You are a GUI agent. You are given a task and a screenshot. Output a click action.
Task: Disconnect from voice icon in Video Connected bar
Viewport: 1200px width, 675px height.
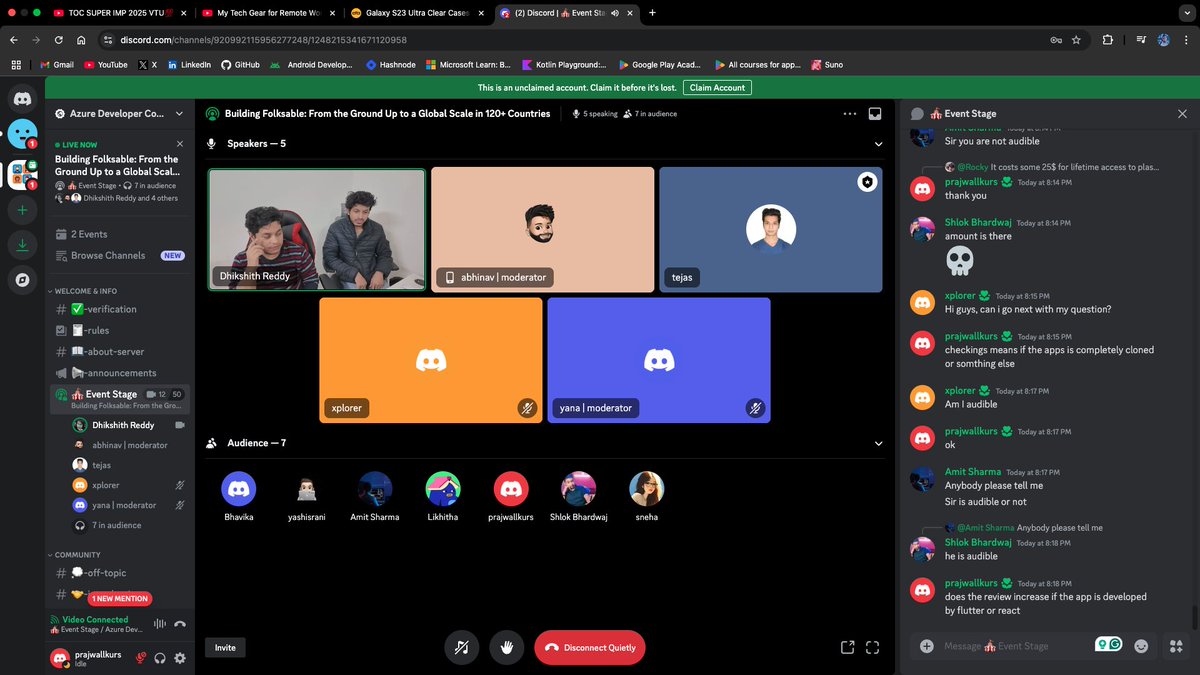pos(180,624)
